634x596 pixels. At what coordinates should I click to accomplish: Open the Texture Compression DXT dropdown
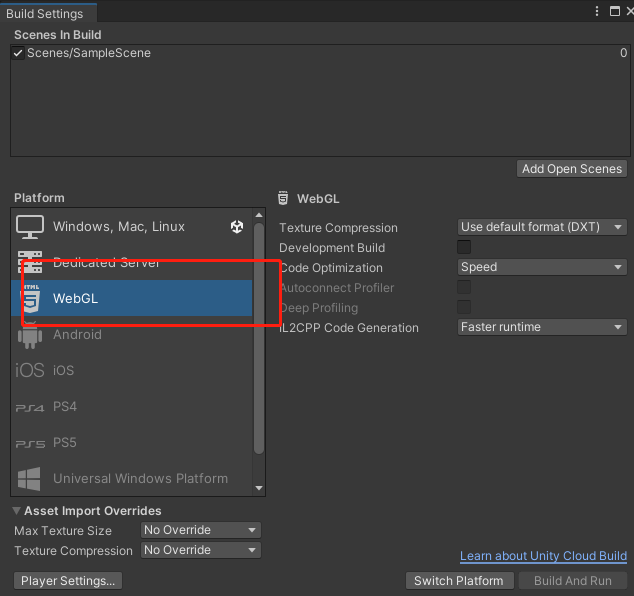tap(542, 227)
